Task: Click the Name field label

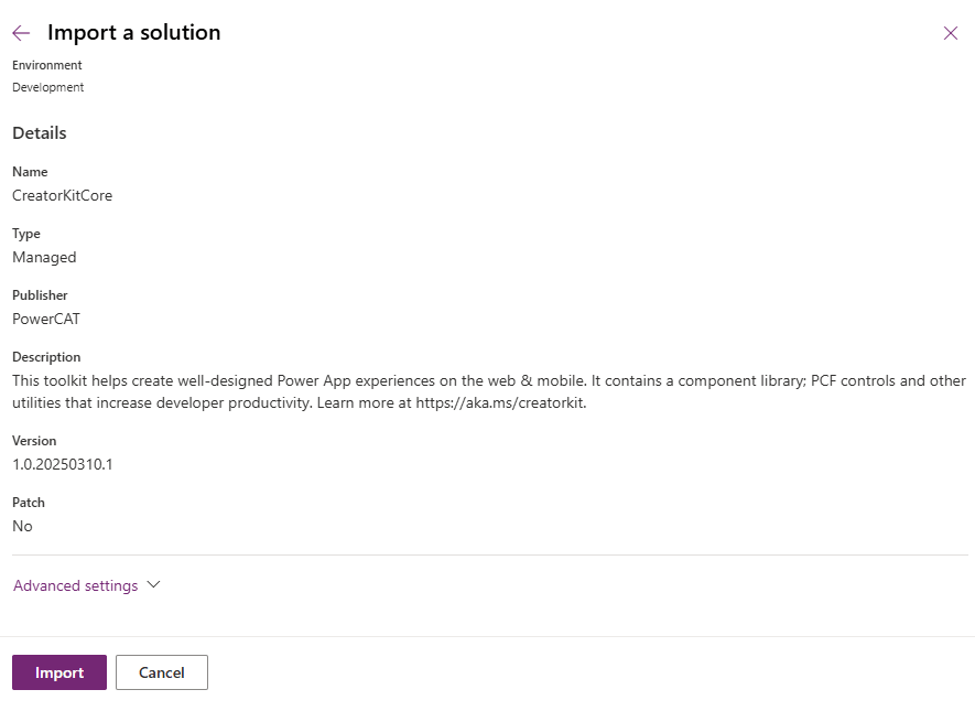Action: tap(30, 172)
